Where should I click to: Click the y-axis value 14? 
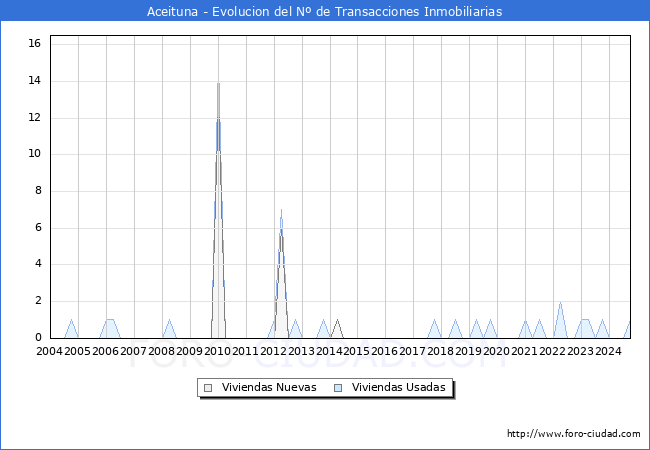(x=35, y=80)
